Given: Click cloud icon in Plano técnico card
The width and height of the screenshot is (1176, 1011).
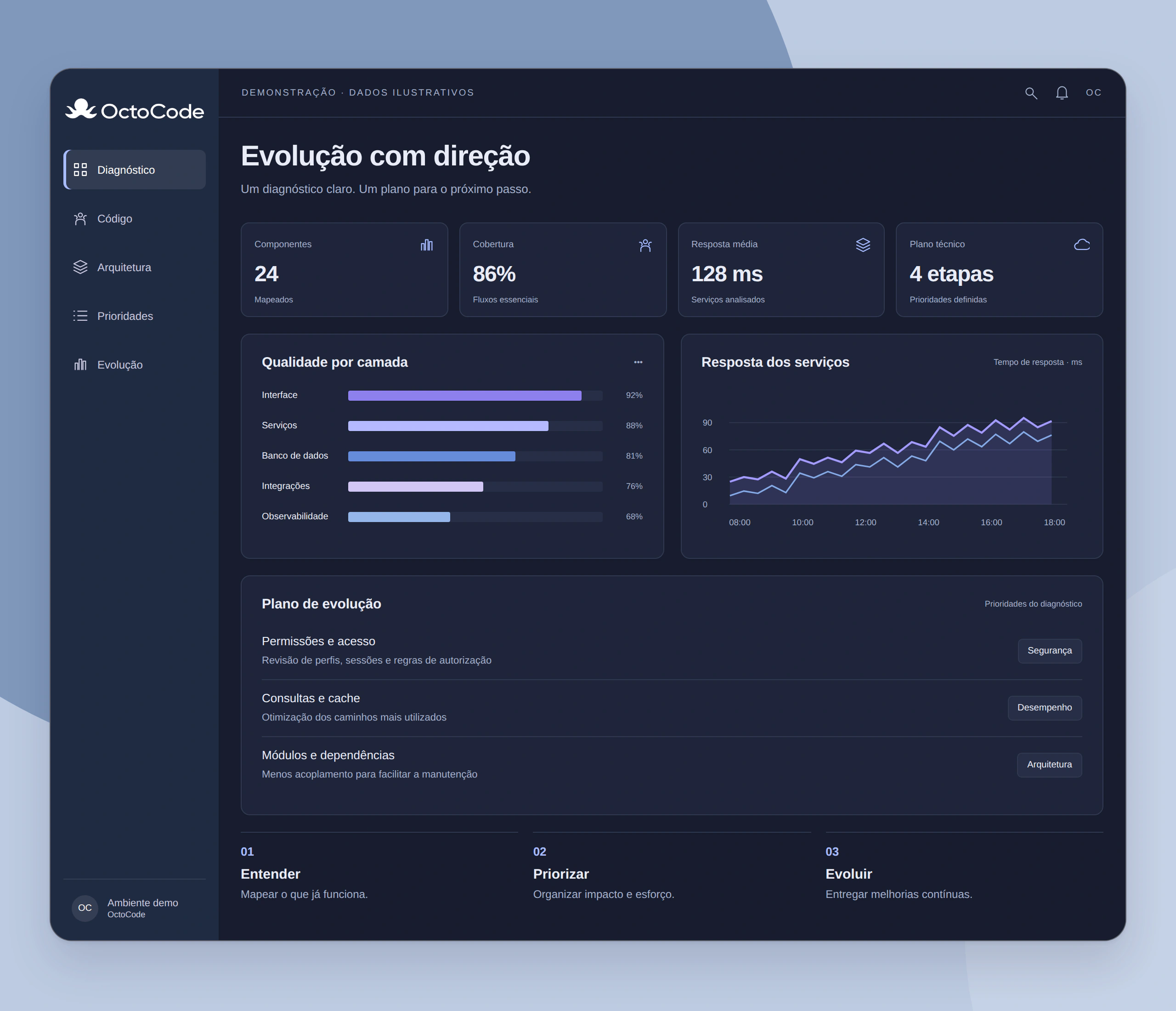Looking at the screenshot, I should 1082,244.
